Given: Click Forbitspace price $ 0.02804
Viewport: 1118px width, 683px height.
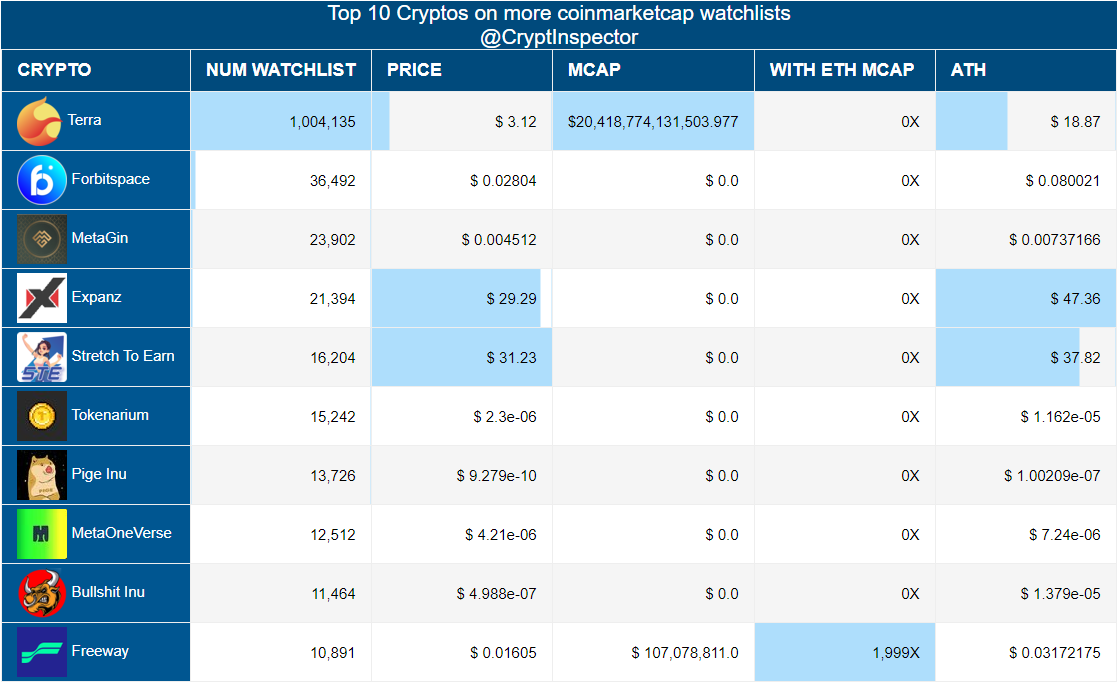Looking at the screenshot, I should coord(503,181).
